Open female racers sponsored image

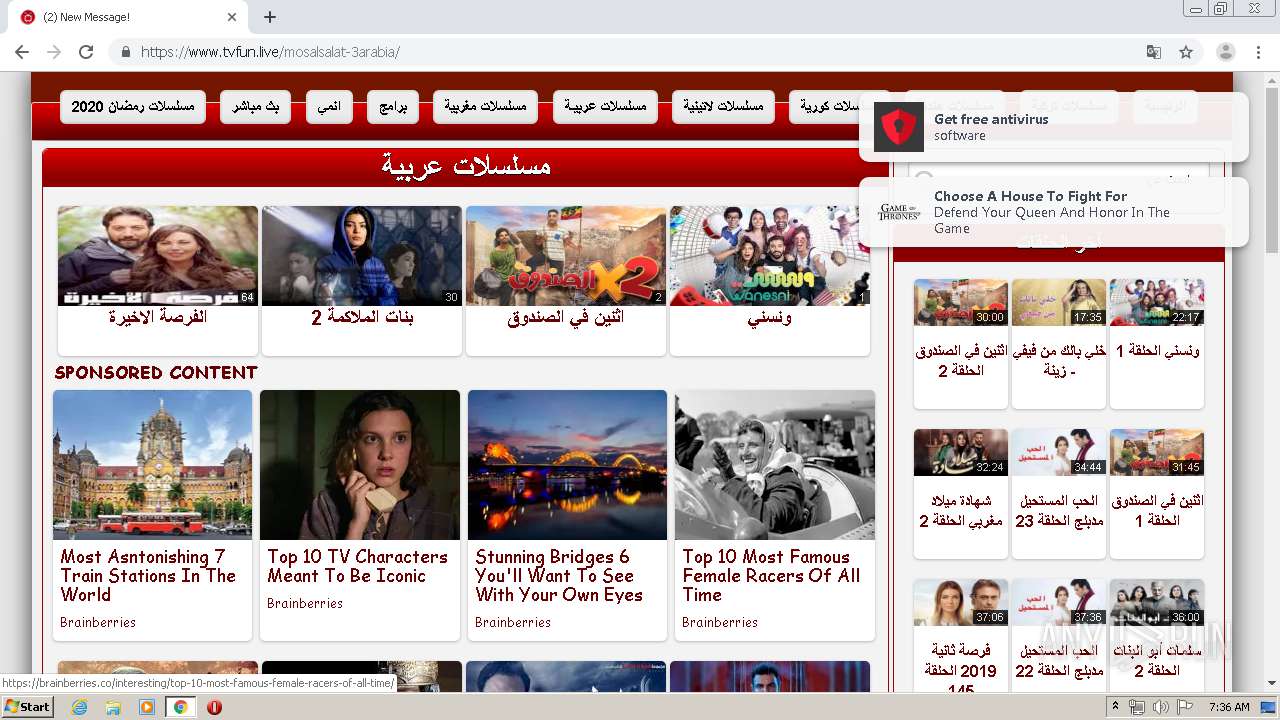pos(775,465)
